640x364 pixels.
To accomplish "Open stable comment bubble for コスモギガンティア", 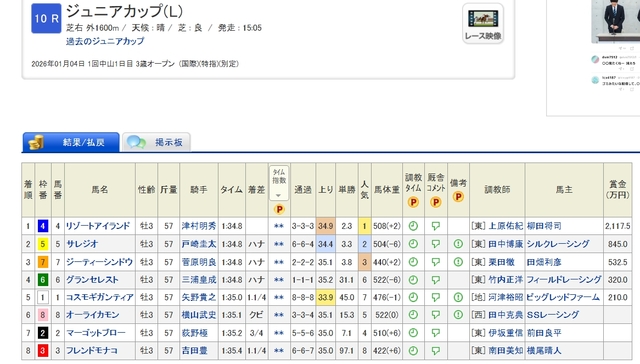I will coord(436,297).
